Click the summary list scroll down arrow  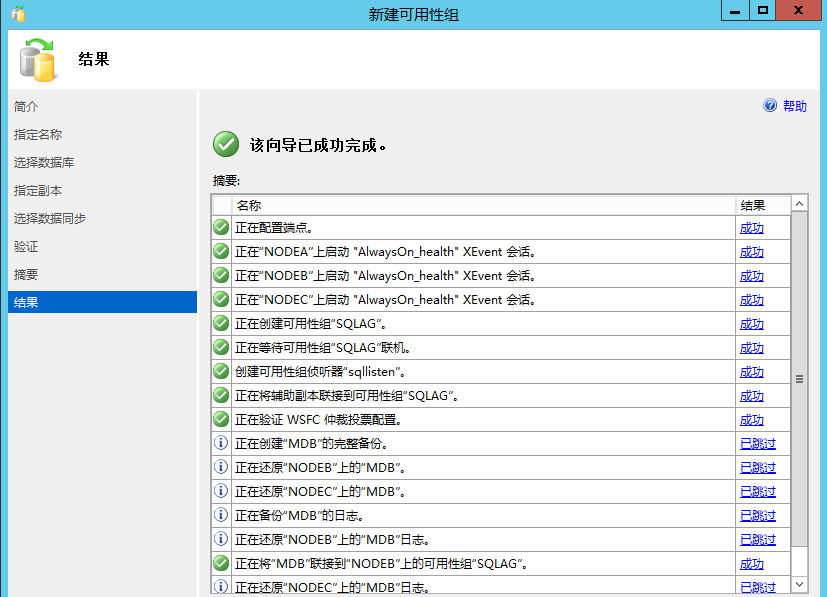tap(800, 584)
